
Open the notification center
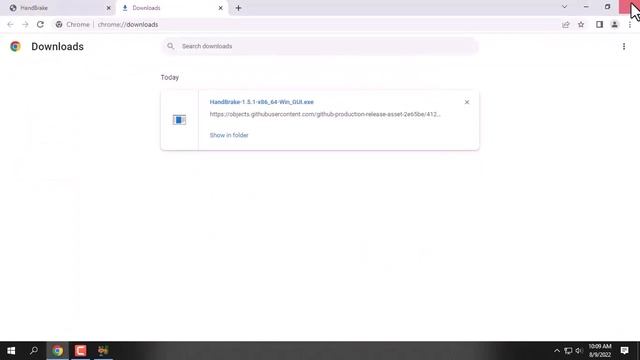tap(624, 351)
